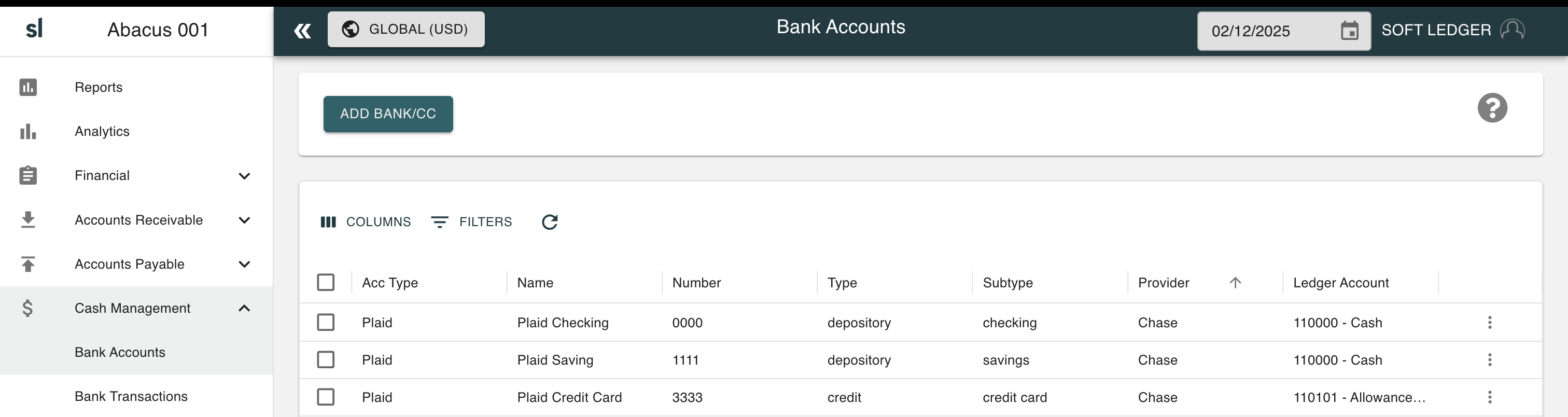Click the Financial clipboard icon
Screen dimensions: 1568x417
[x=28, y=175]
